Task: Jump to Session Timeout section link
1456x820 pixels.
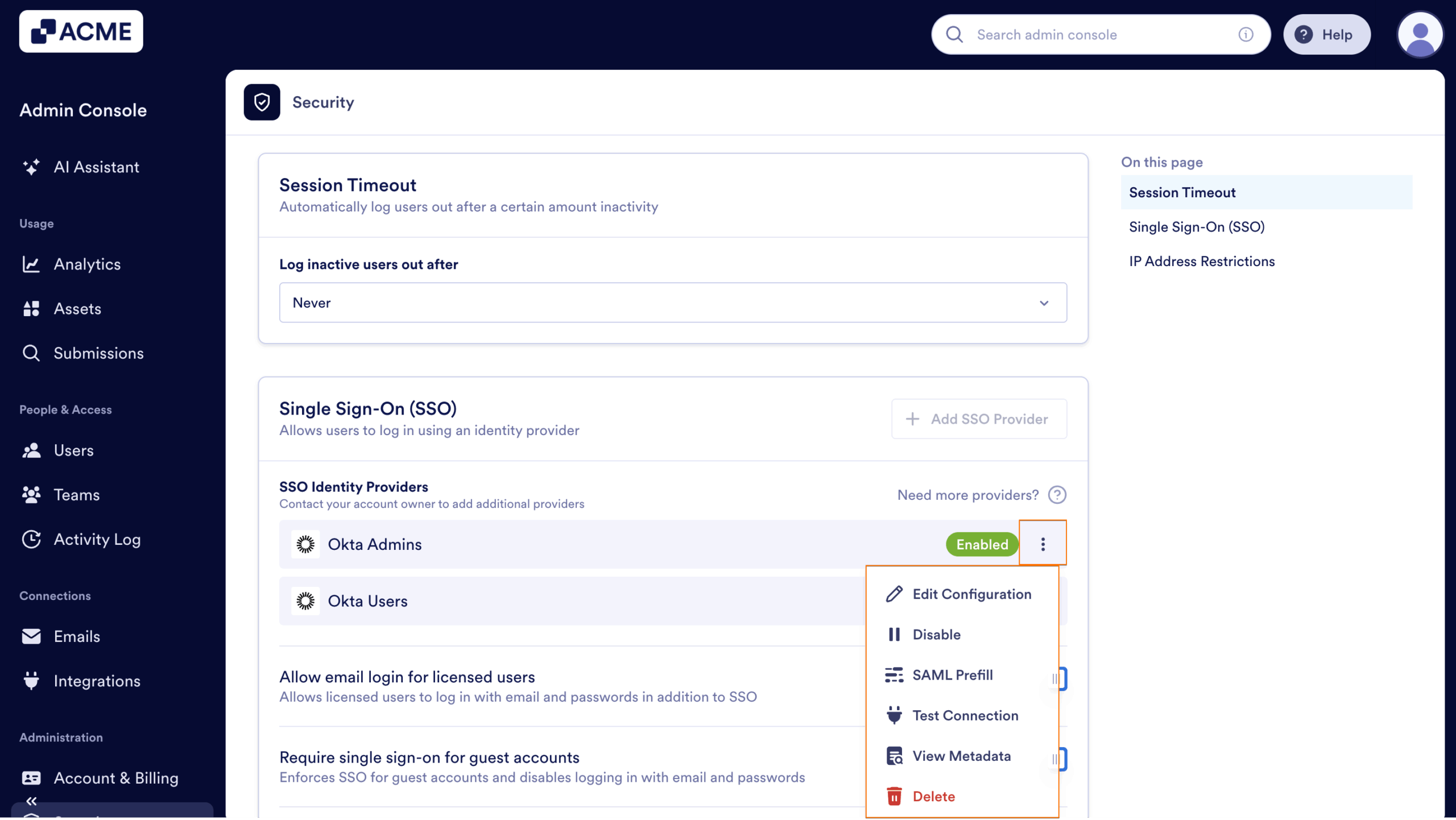Action: (1266, 192)
